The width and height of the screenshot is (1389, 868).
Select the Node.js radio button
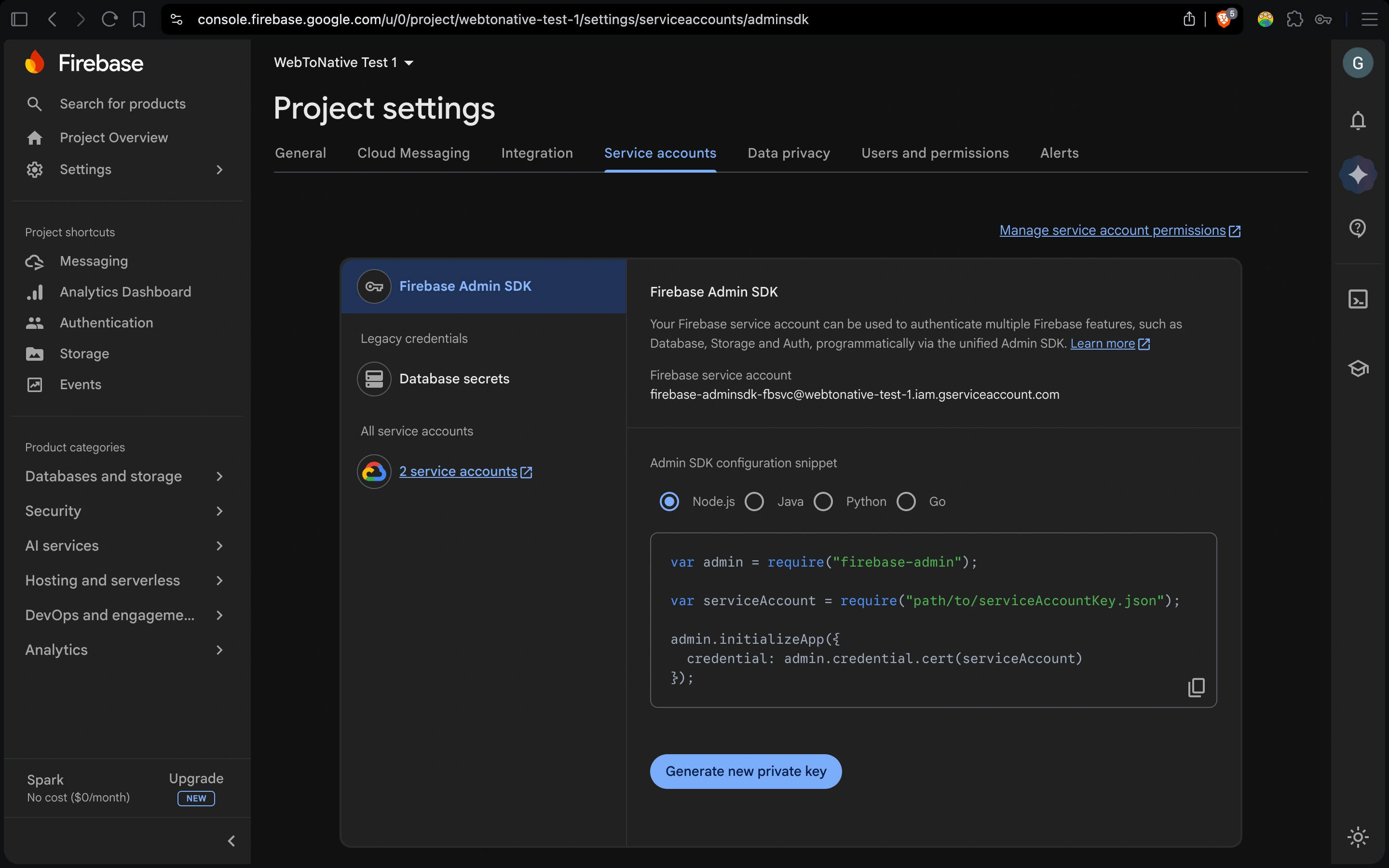(x=668, y=502)
